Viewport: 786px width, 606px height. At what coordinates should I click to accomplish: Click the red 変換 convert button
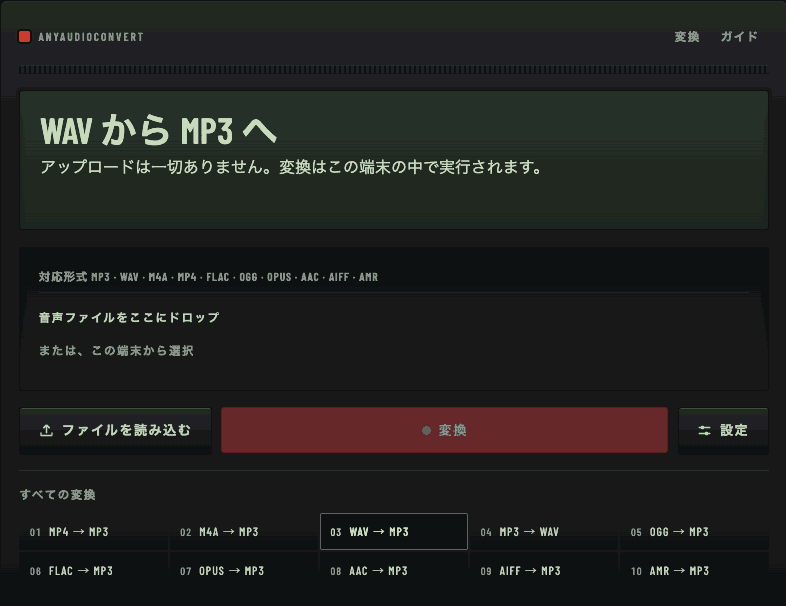tap(444, 430)
